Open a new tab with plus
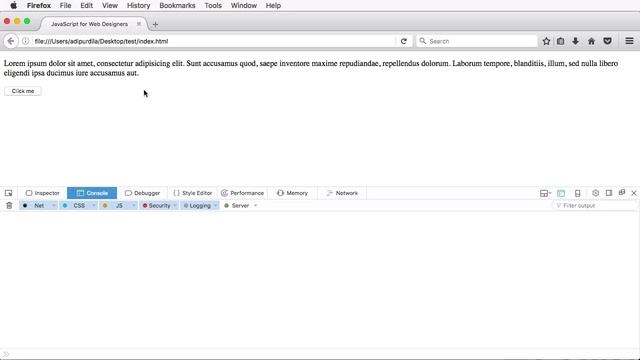The height and width of the screenshot is (360, 640). tap(155, 24)
